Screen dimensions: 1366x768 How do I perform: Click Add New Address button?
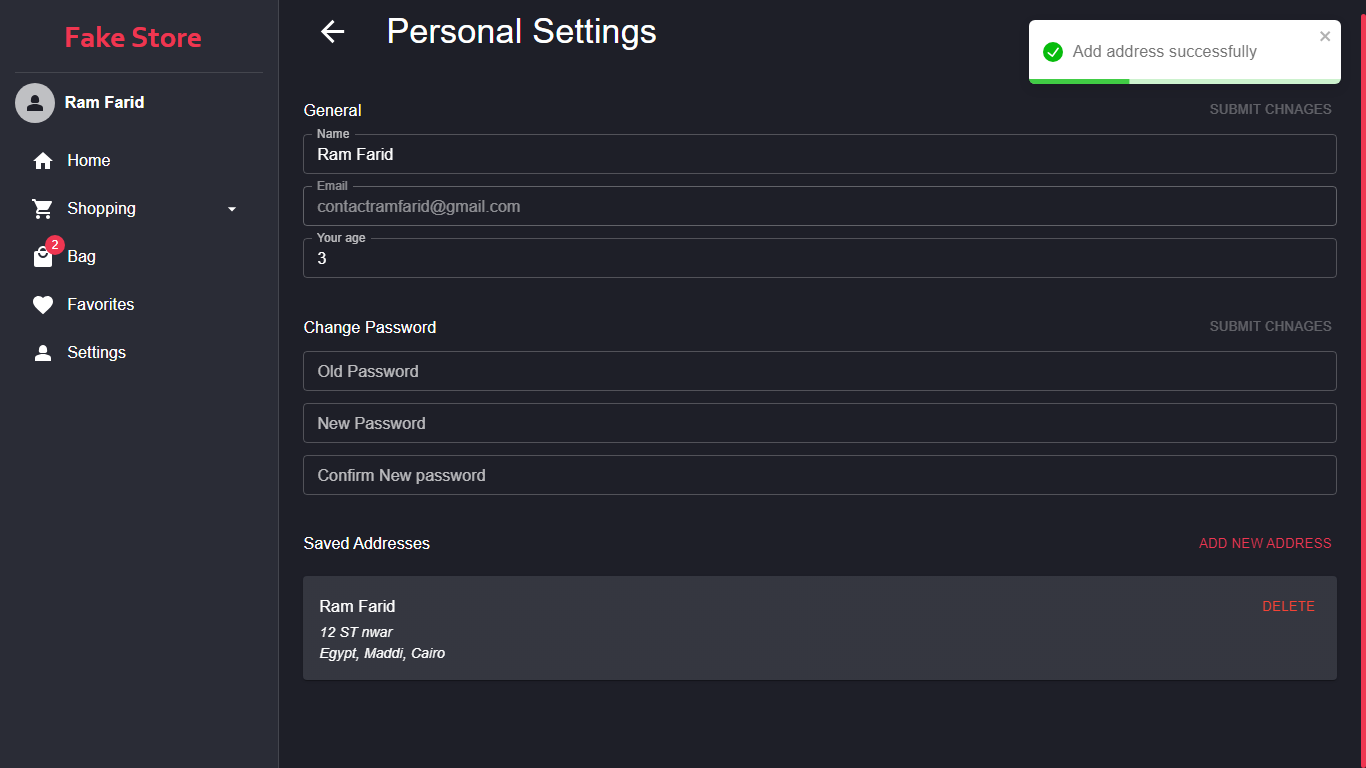pyautogui.click(x=1265, y=544)
